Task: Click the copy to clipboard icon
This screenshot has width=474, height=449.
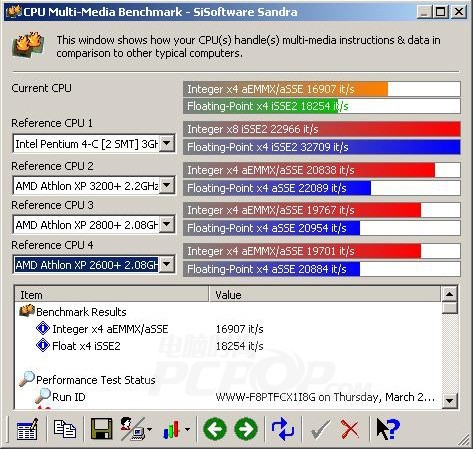Action: 65,429
